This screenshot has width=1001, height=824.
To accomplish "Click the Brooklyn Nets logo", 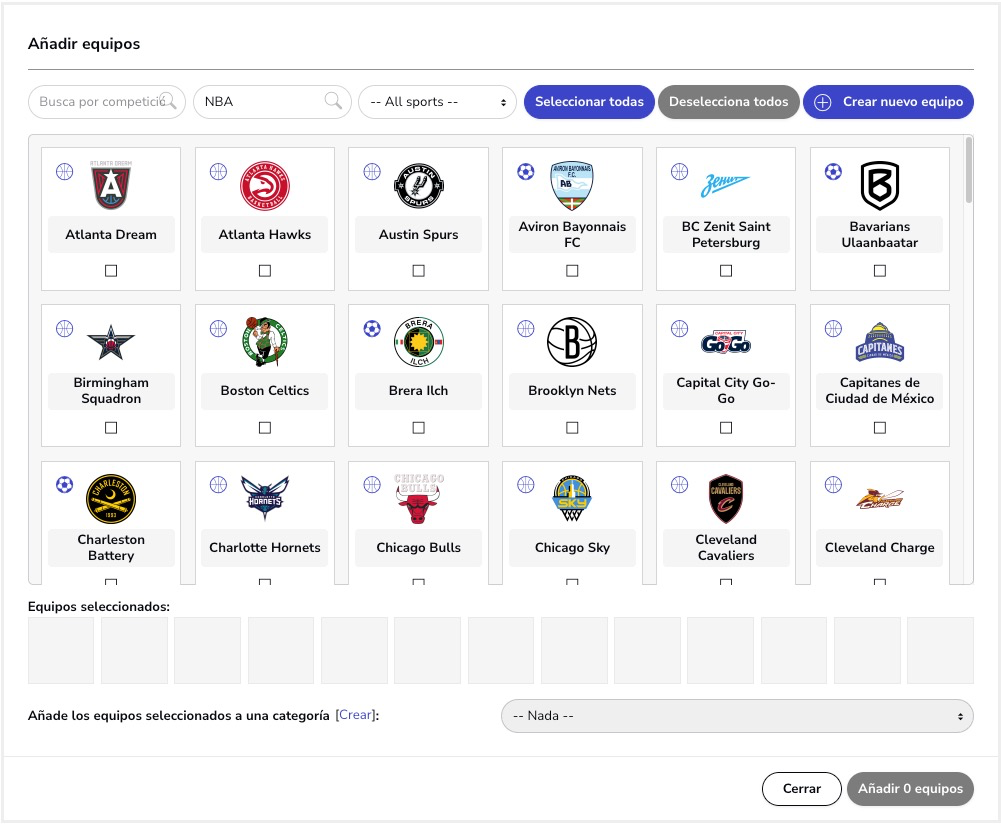I will click(x=572, y=342).
